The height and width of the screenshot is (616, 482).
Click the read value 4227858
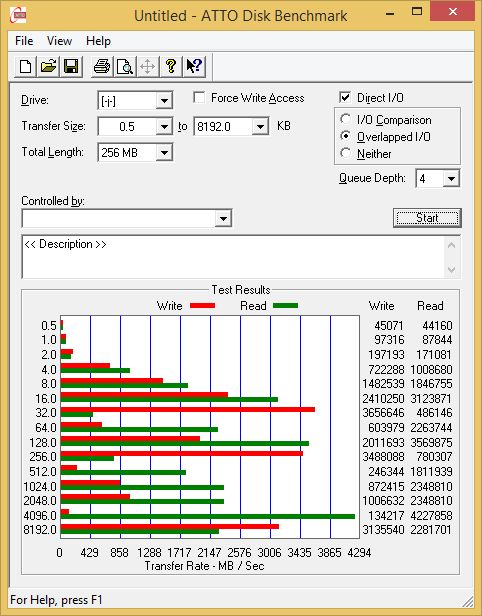(x=431, y=515)
